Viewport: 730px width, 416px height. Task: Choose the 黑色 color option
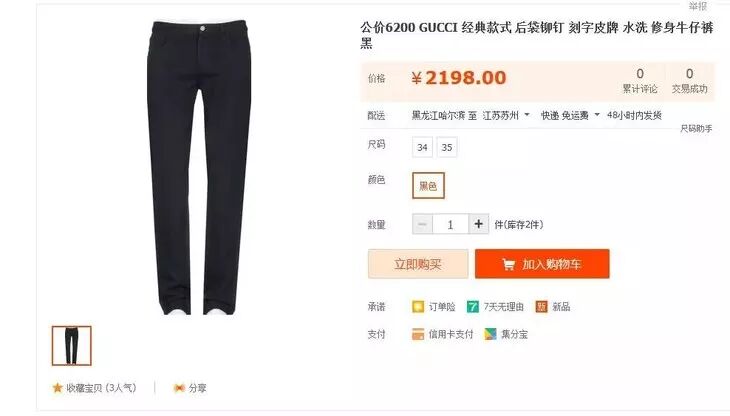pos(428,186)
